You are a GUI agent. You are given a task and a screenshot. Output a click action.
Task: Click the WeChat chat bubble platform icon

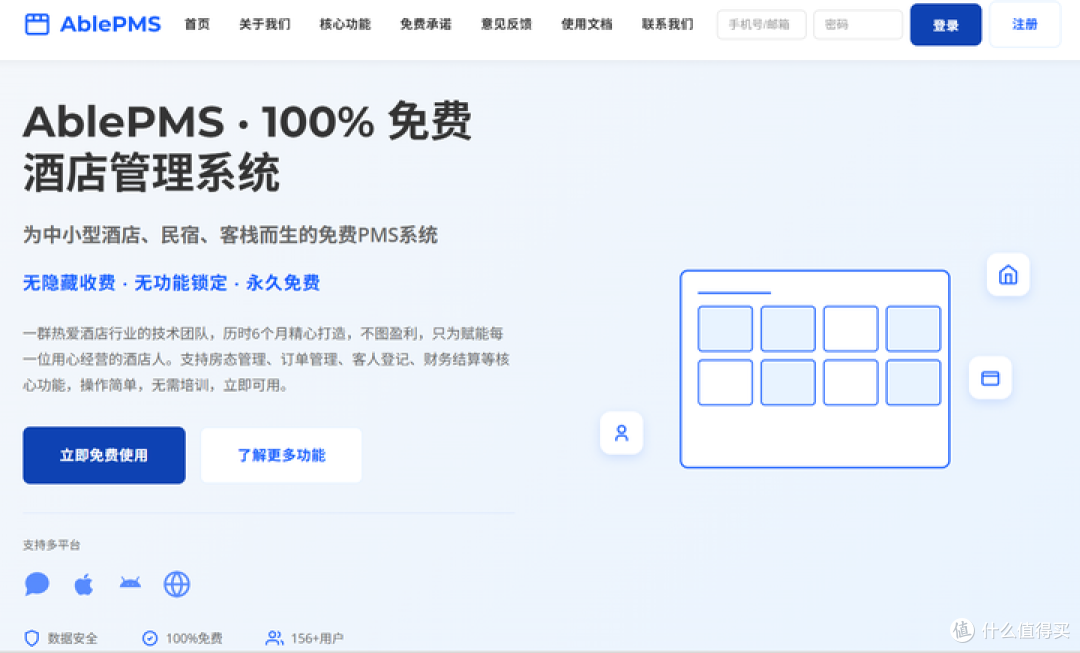coord(37,584)
